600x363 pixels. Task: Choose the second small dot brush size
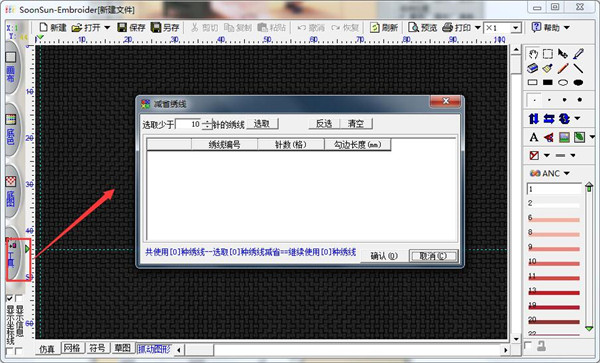[549, 100]
